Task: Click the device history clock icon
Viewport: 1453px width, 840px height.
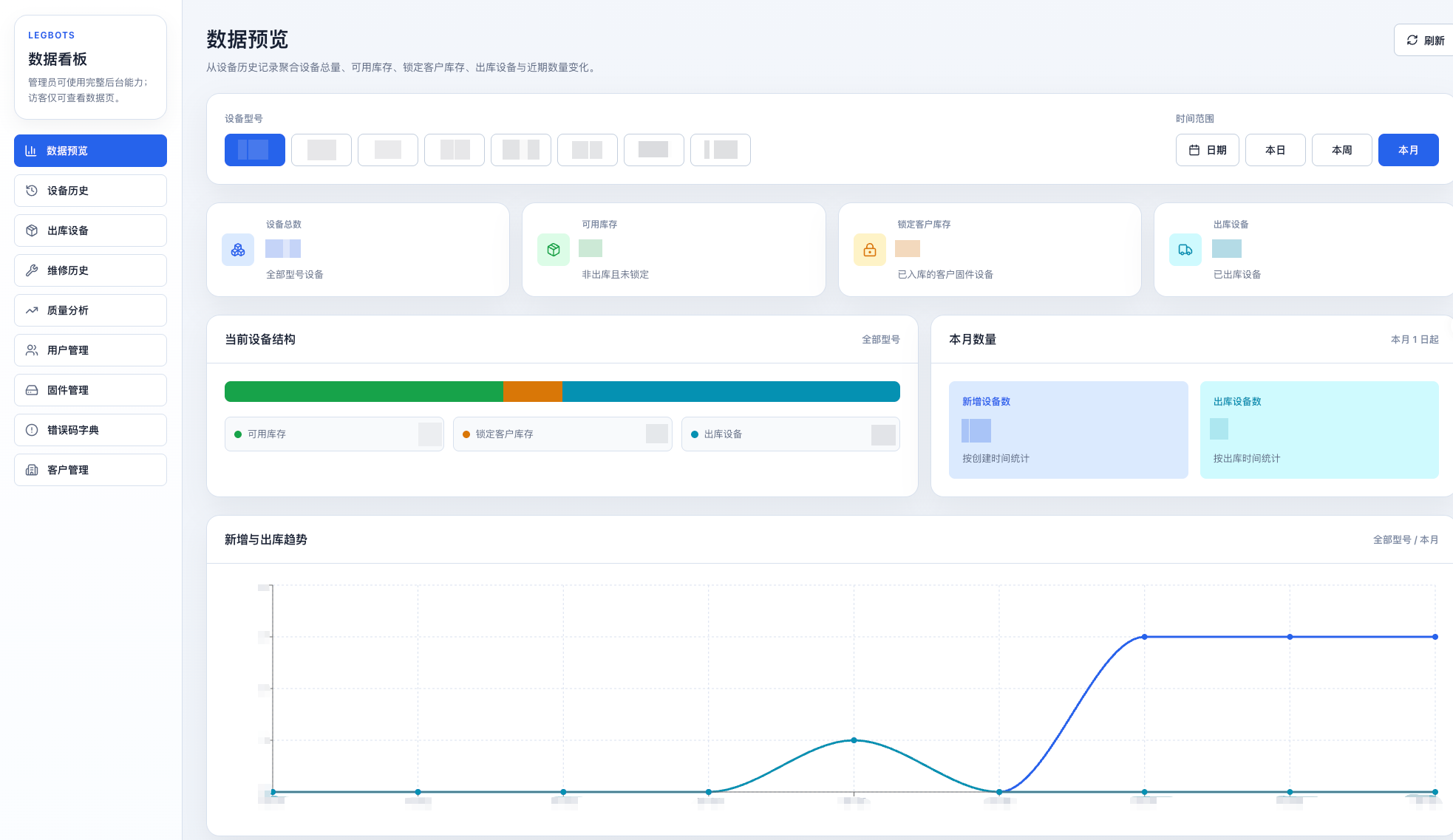Action: click(32, 191)
